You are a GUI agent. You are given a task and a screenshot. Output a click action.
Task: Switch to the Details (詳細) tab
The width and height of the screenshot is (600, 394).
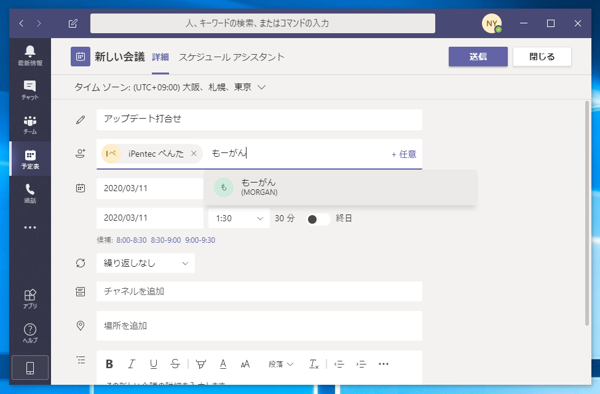point(160,57)
